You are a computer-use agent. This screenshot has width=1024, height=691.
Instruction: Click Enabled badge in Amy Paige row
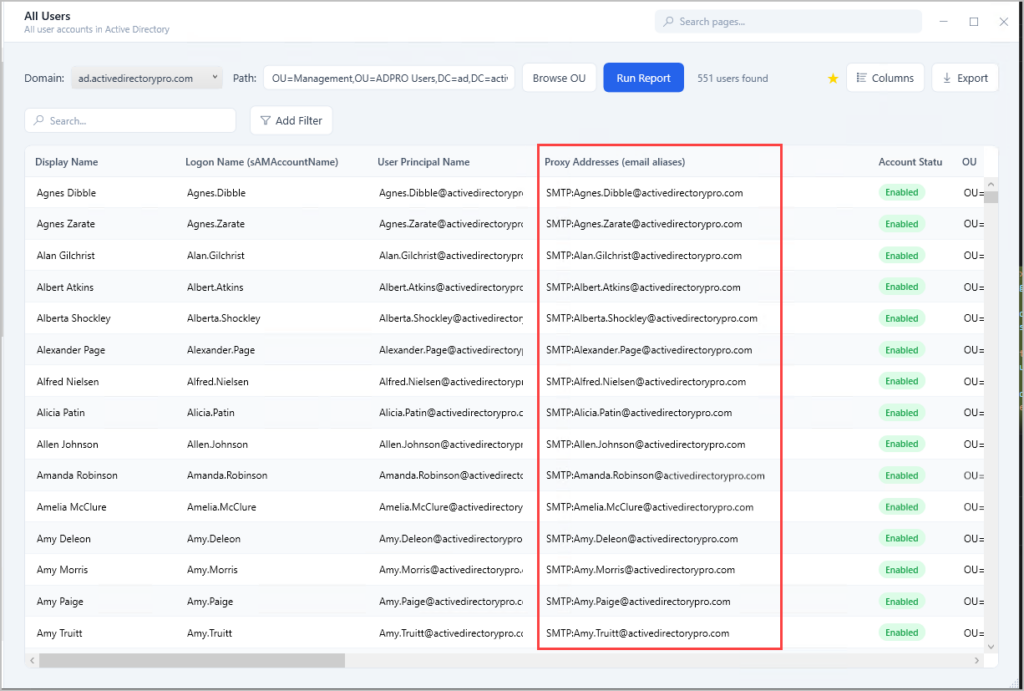tap(901, 602)
